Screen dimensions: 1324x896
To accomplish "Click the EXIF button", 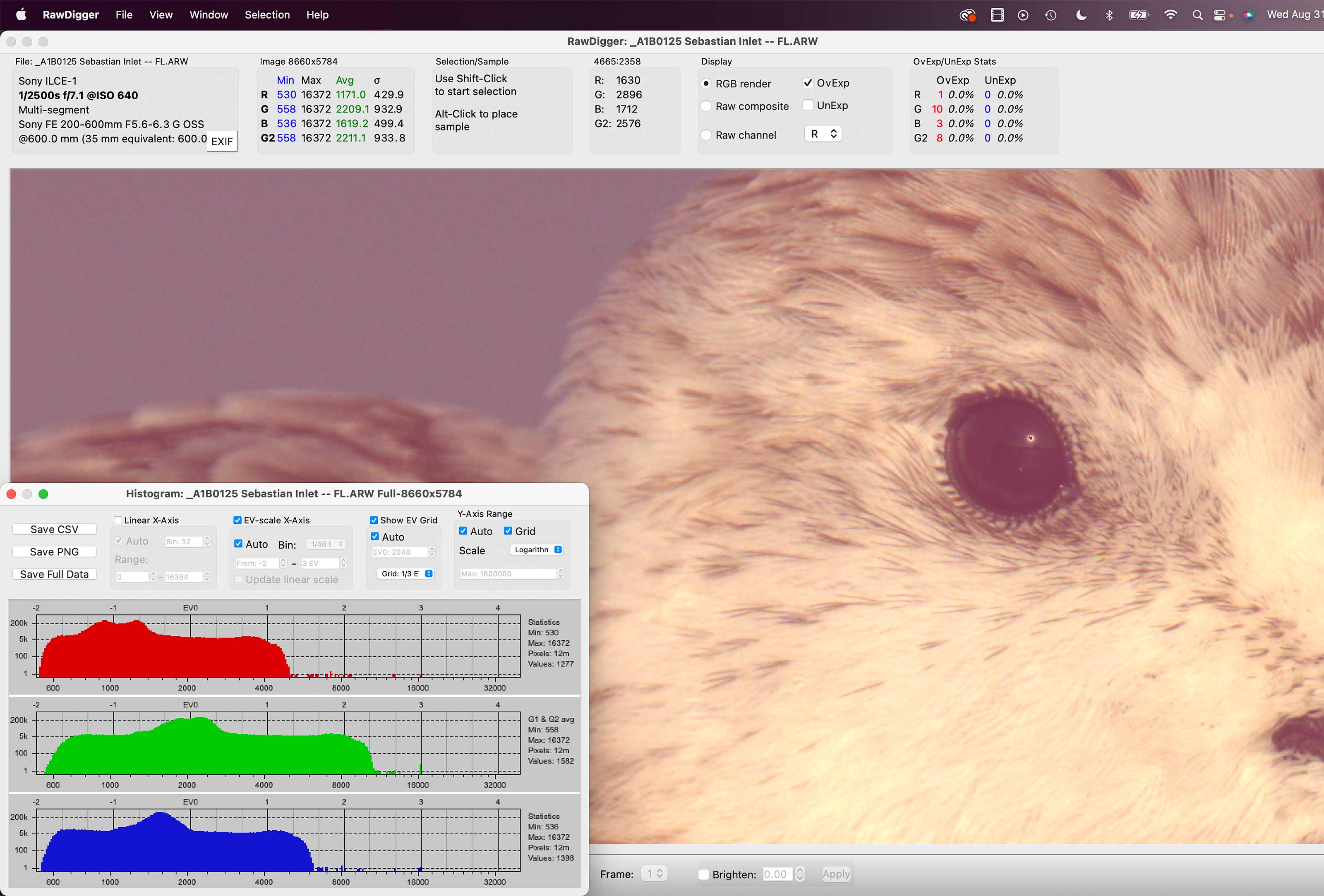I will pos(222,141).
